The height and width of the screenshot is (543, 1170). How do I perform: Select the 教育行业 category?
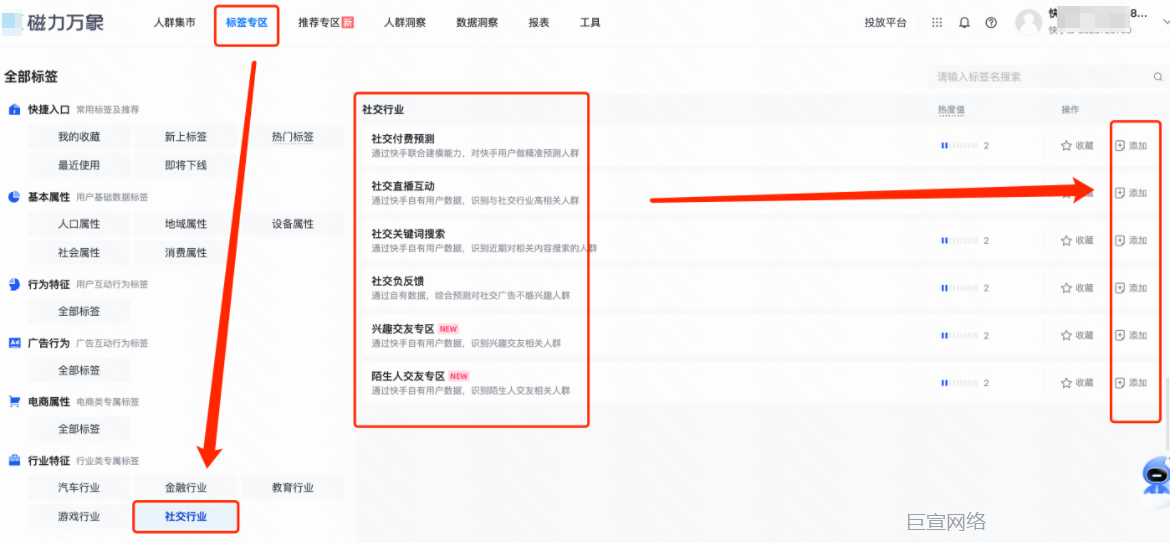[292, 488]
